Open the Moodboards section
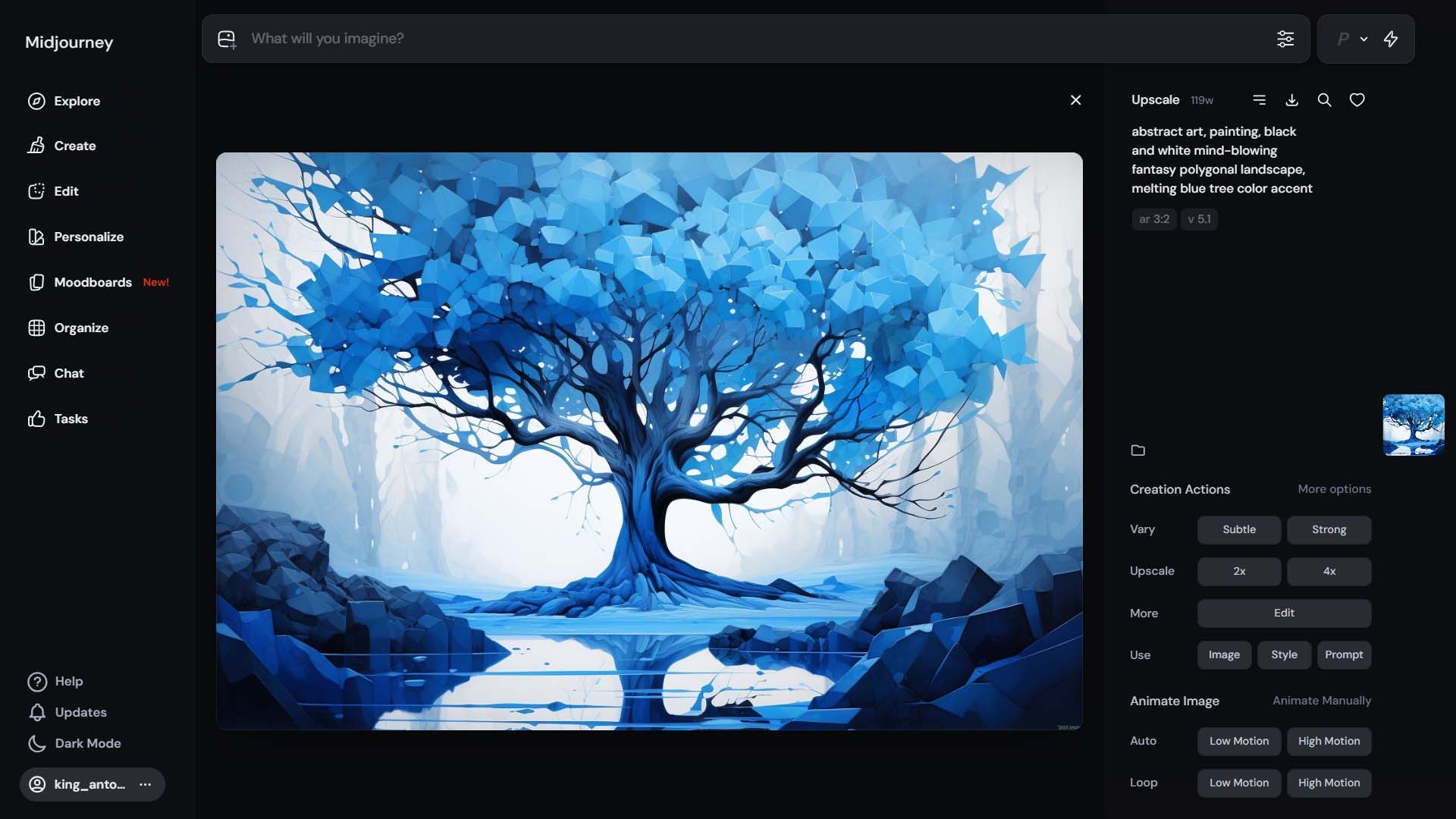The width and height of the screenshot is (1456, 819). point(93,282)
